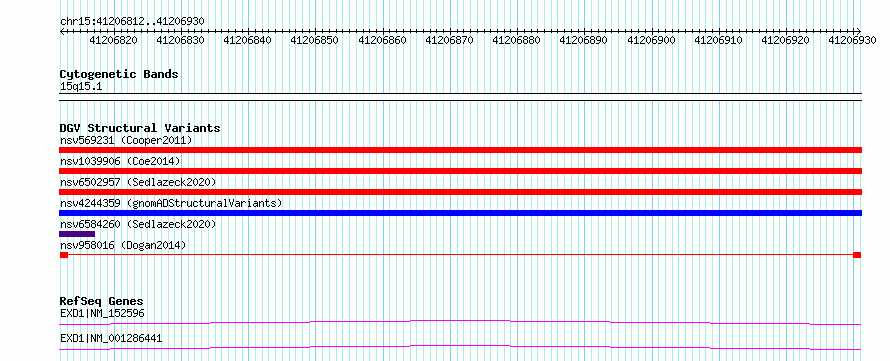Click the 15q15.1 band label
The height and width of the screenshot is (361, 890).
(x=81, y=87)
